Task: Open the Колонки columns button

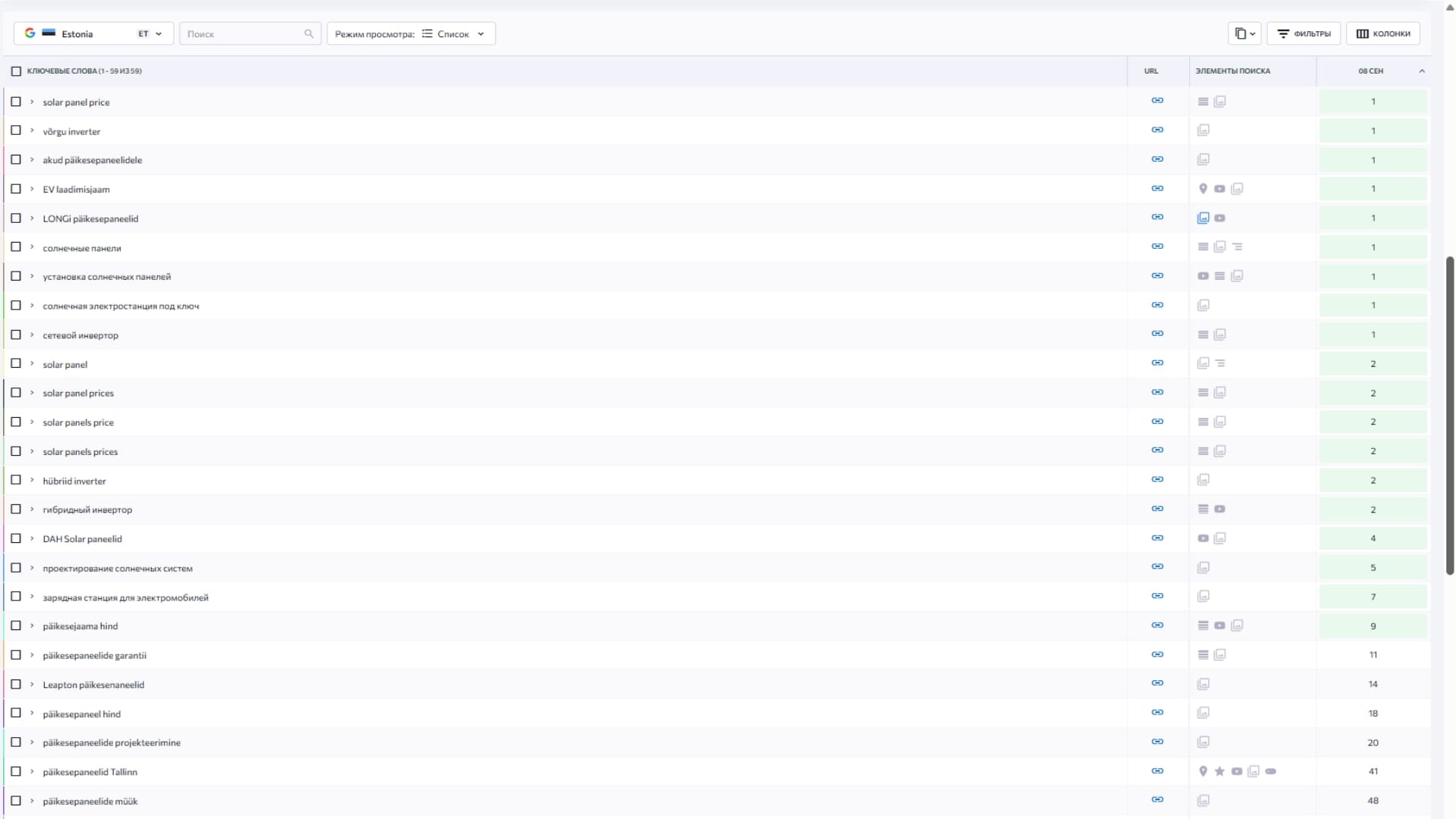Action: click(1383, 33)
